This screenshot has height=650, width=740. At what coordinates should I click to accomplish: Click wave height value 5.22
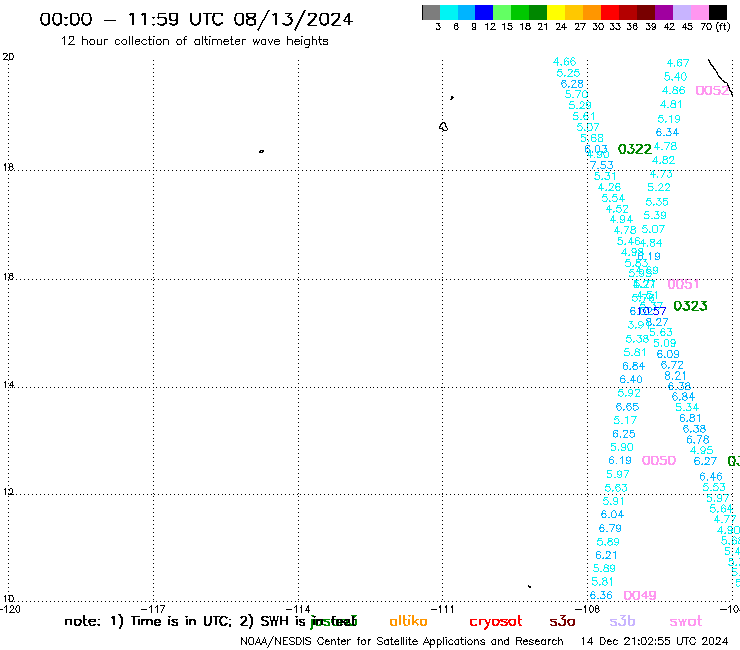point(659,187)
